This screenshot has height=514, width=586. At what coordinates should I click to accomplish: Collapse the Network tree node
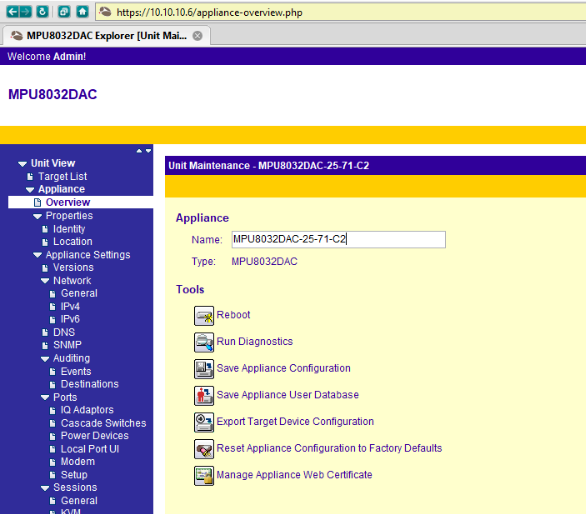45,281
